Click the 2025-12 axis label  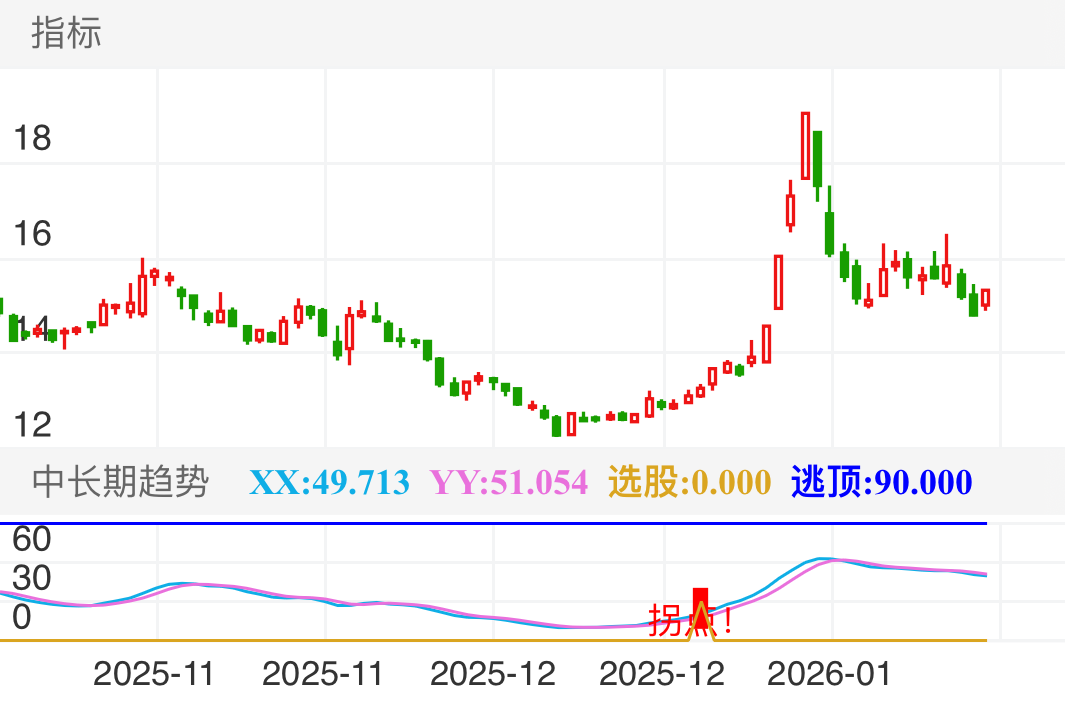pyautogui.click(x=494, y=674)
